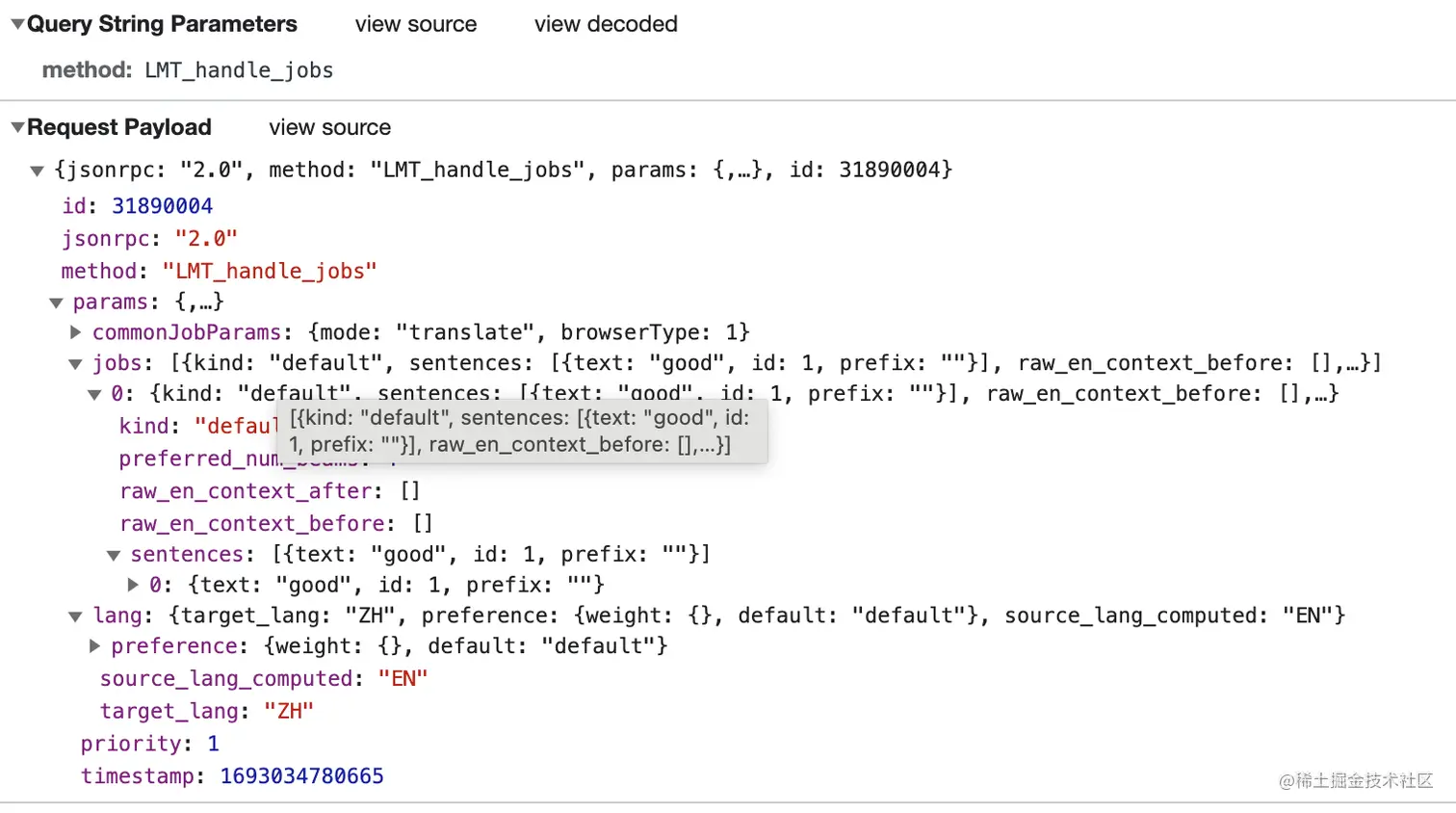Click the view decoded link
The height and width of the screenshot is (813, 1456).
coord(605,24)
